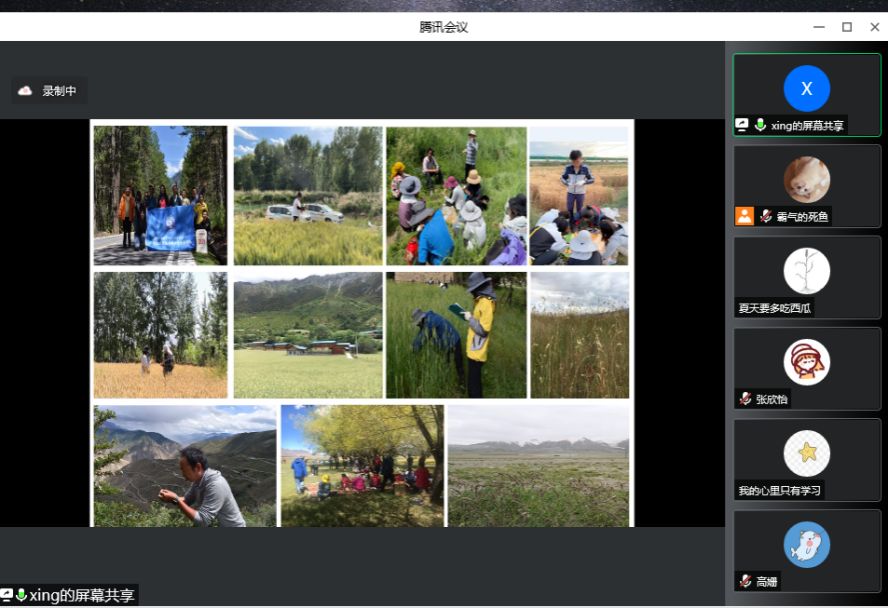Select 张欣怡's cartoon girl avatar
Screen dimensions: 888x608
(x=806, y=362)
